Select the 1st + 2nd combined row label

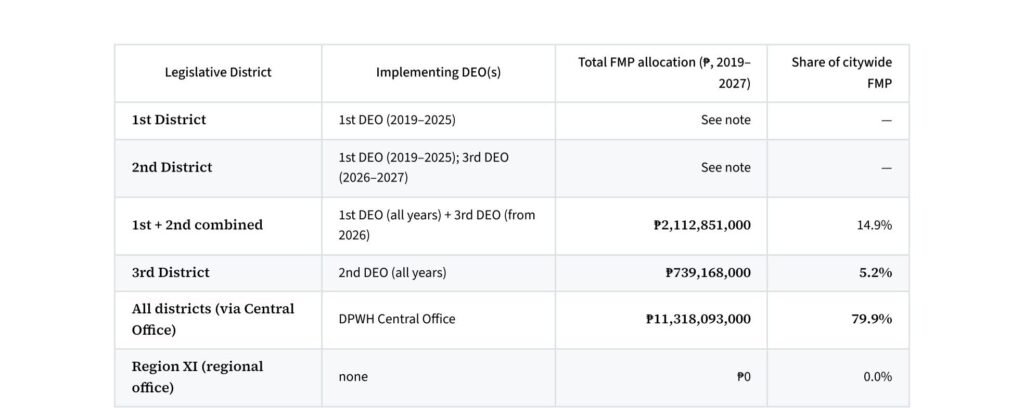click(197, 225)
